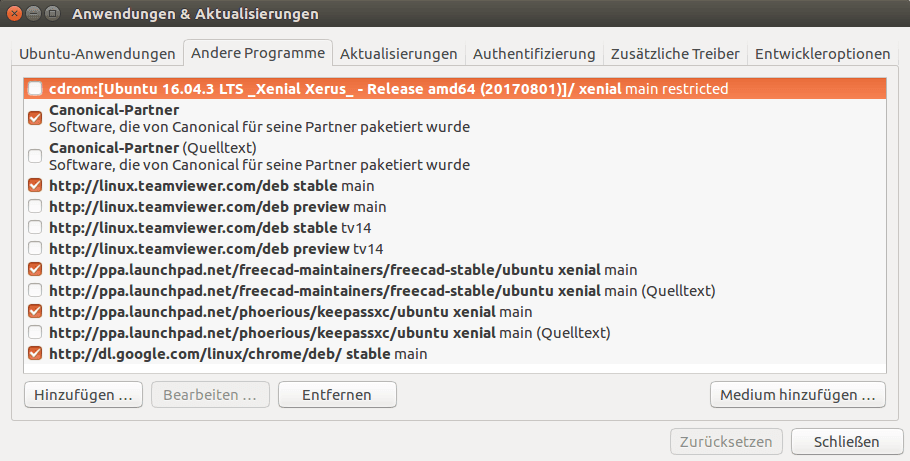Uncheck the freecad-stable xenial main source
Image resolution: width=910 pixels, height=461 pixels.
click(35, 269)
